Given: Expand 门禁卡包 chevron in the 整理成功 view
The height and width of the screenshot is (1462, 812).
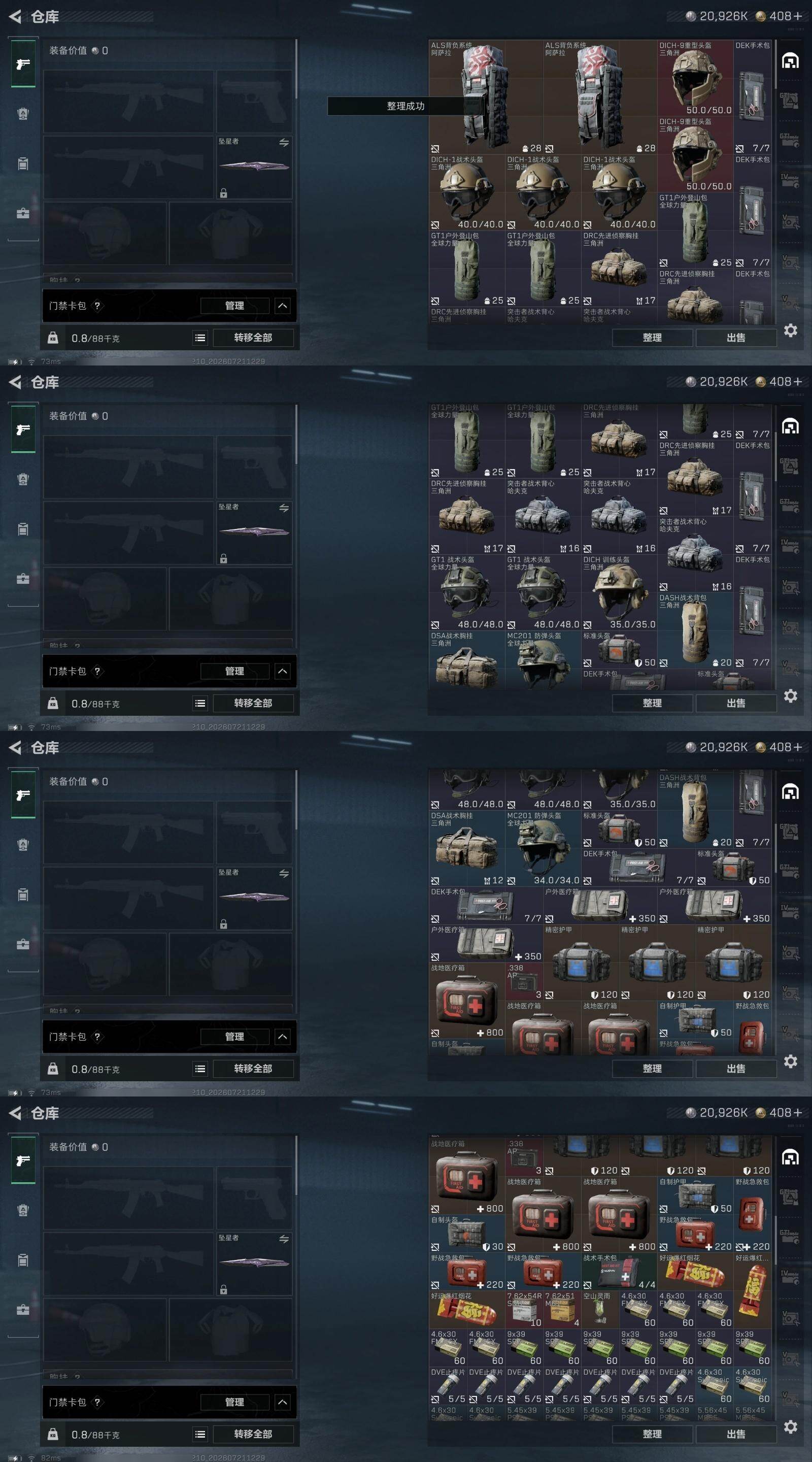Looking at the screenshot, I should point(283,306).
